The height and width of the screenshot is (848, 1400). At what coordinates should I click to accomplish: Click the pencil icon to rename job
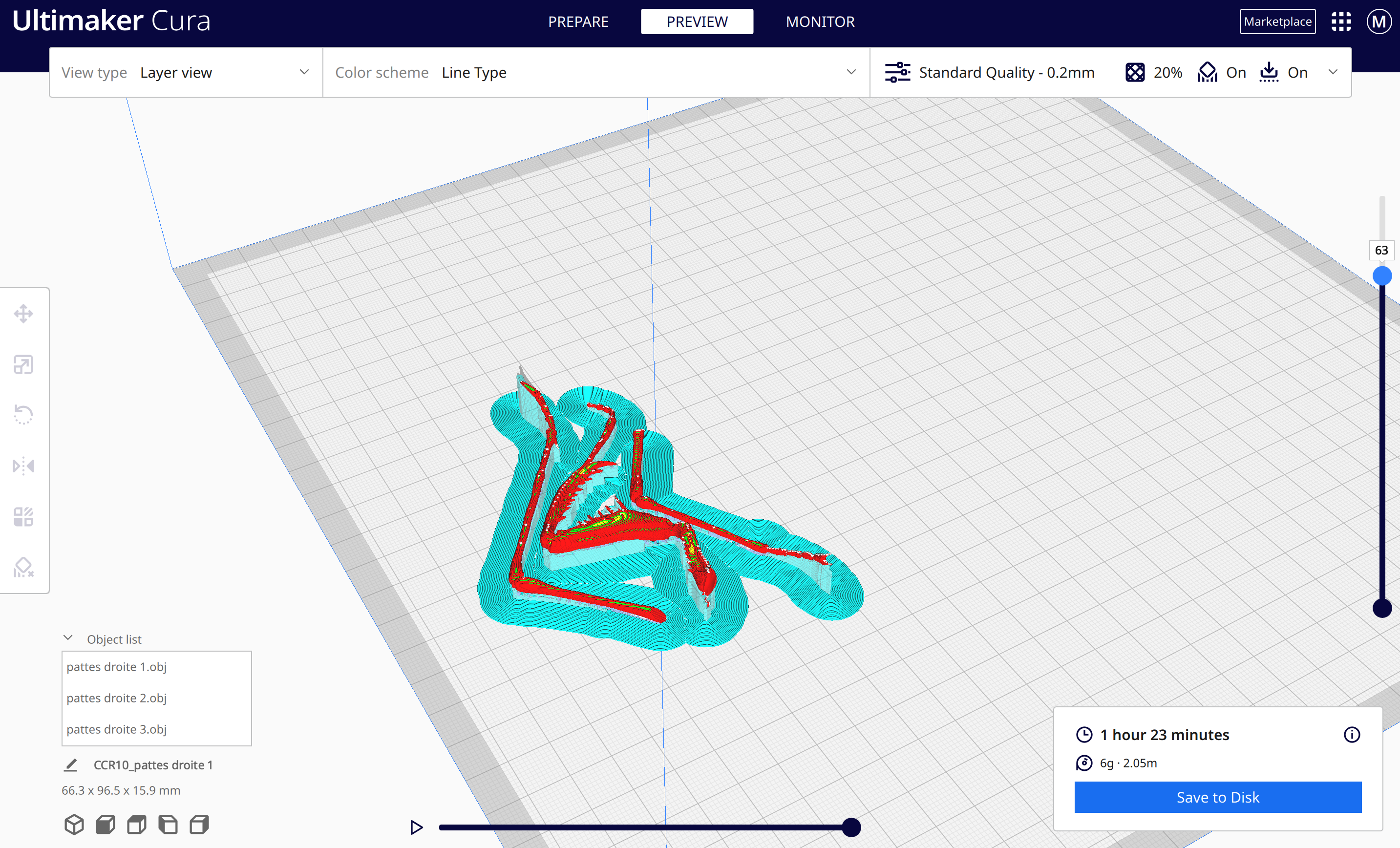(70, 765)
